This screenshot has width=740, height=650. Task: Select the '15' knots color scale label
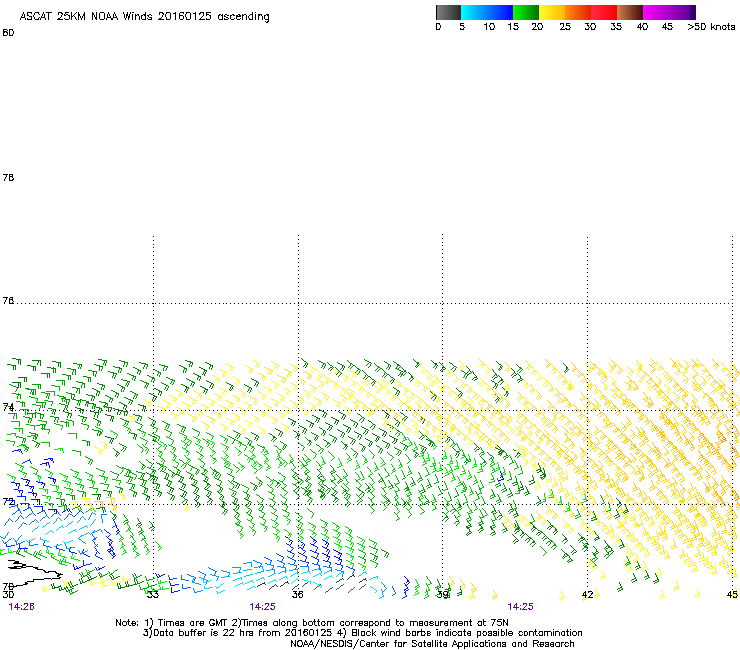tap(513, 27)
